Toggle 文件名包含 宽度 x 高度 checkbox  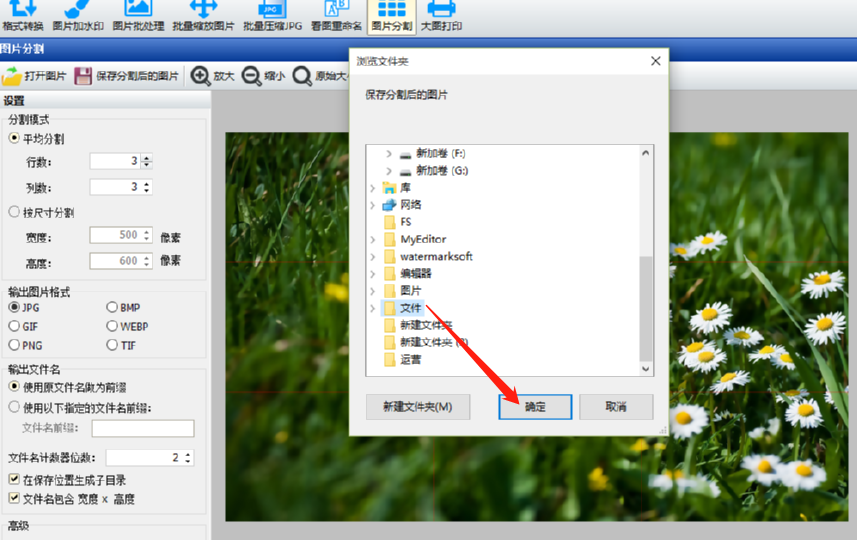click(14, 498)
